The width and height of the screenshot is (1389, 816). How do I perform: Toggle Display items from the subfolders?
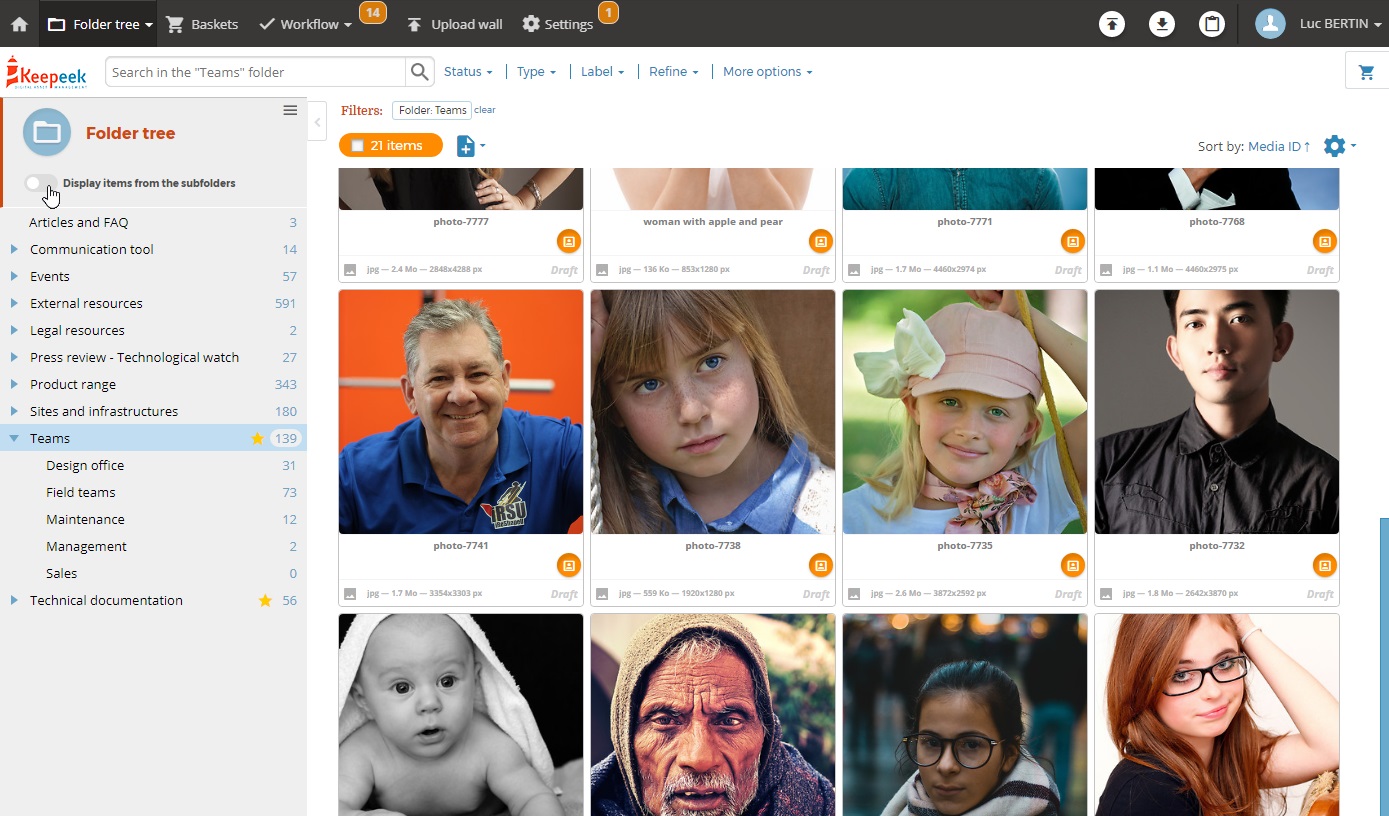tap(41, 183)
